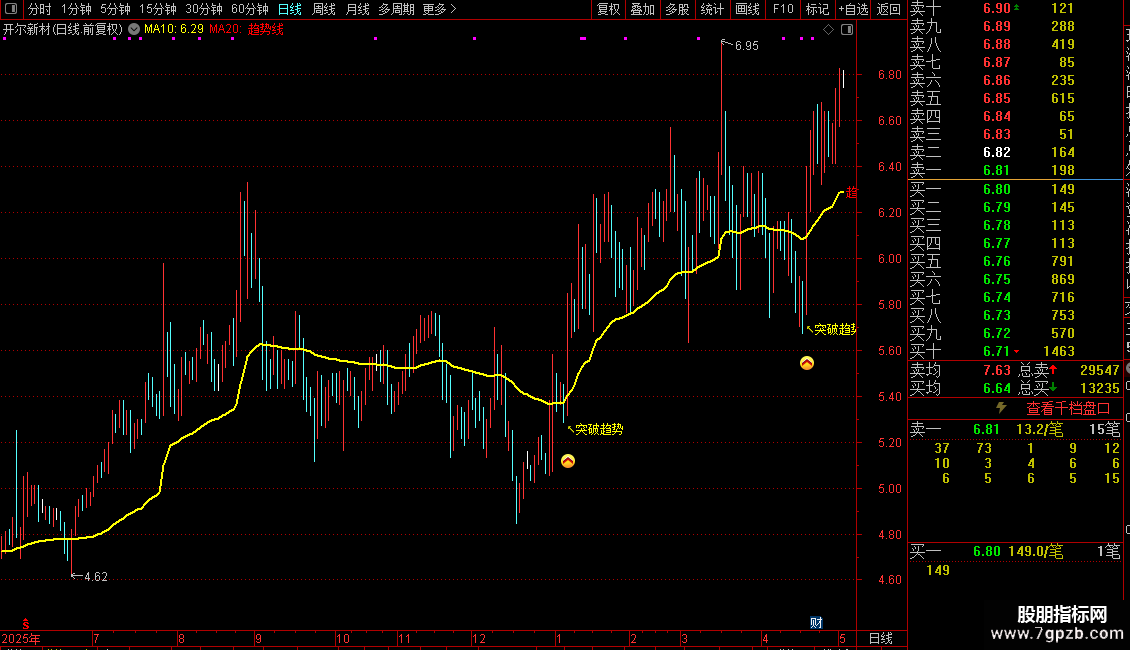Screen dimensions: 1130x650
Task: Expand the 更多 periods menu
Action: pos(439,9)
